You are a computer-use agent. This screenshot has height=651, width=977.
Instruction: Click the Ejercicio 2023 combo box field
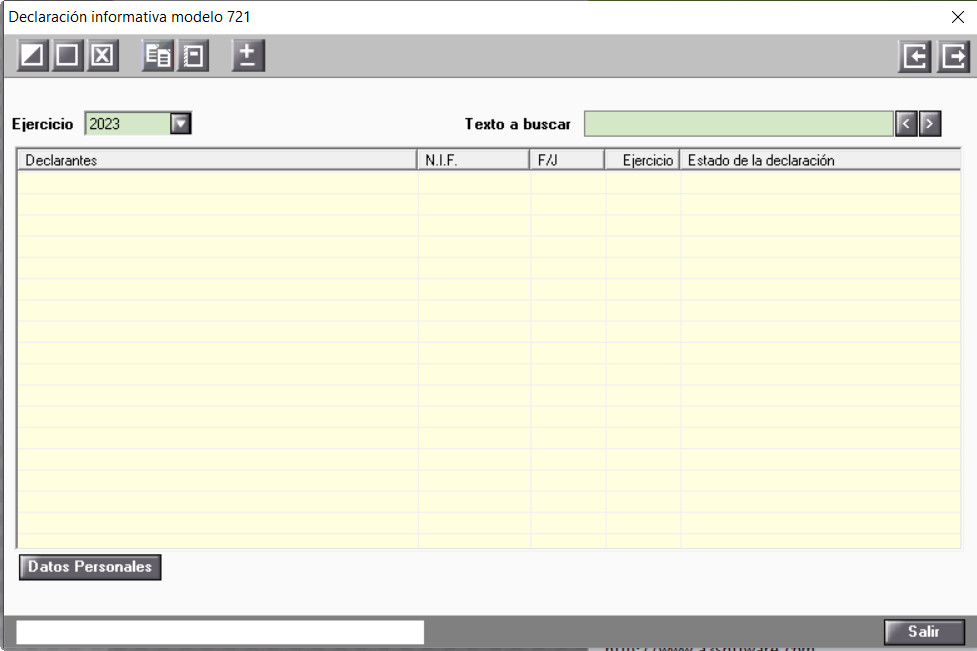point(127,124)
